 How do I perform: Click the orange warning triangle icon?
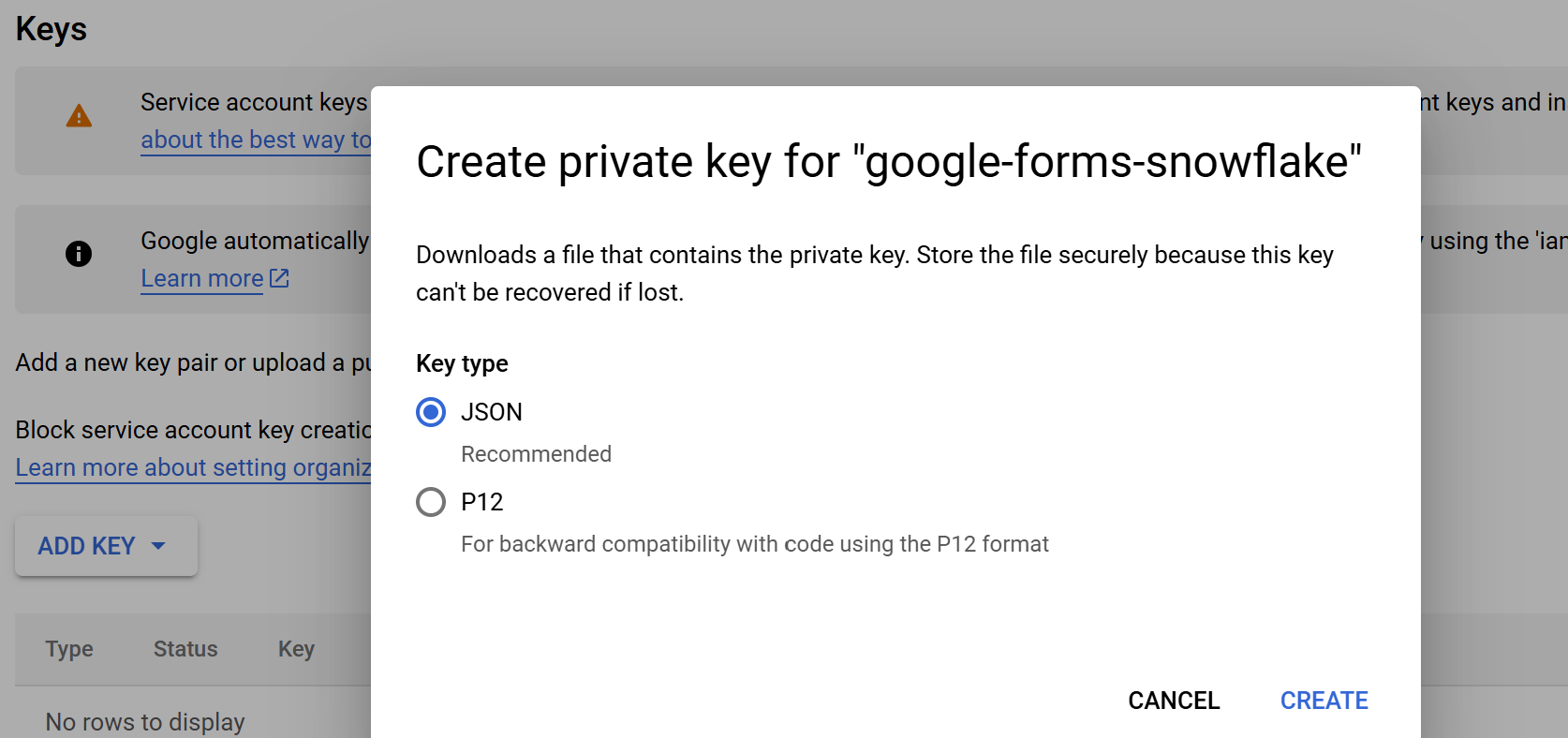click(79, 116)
